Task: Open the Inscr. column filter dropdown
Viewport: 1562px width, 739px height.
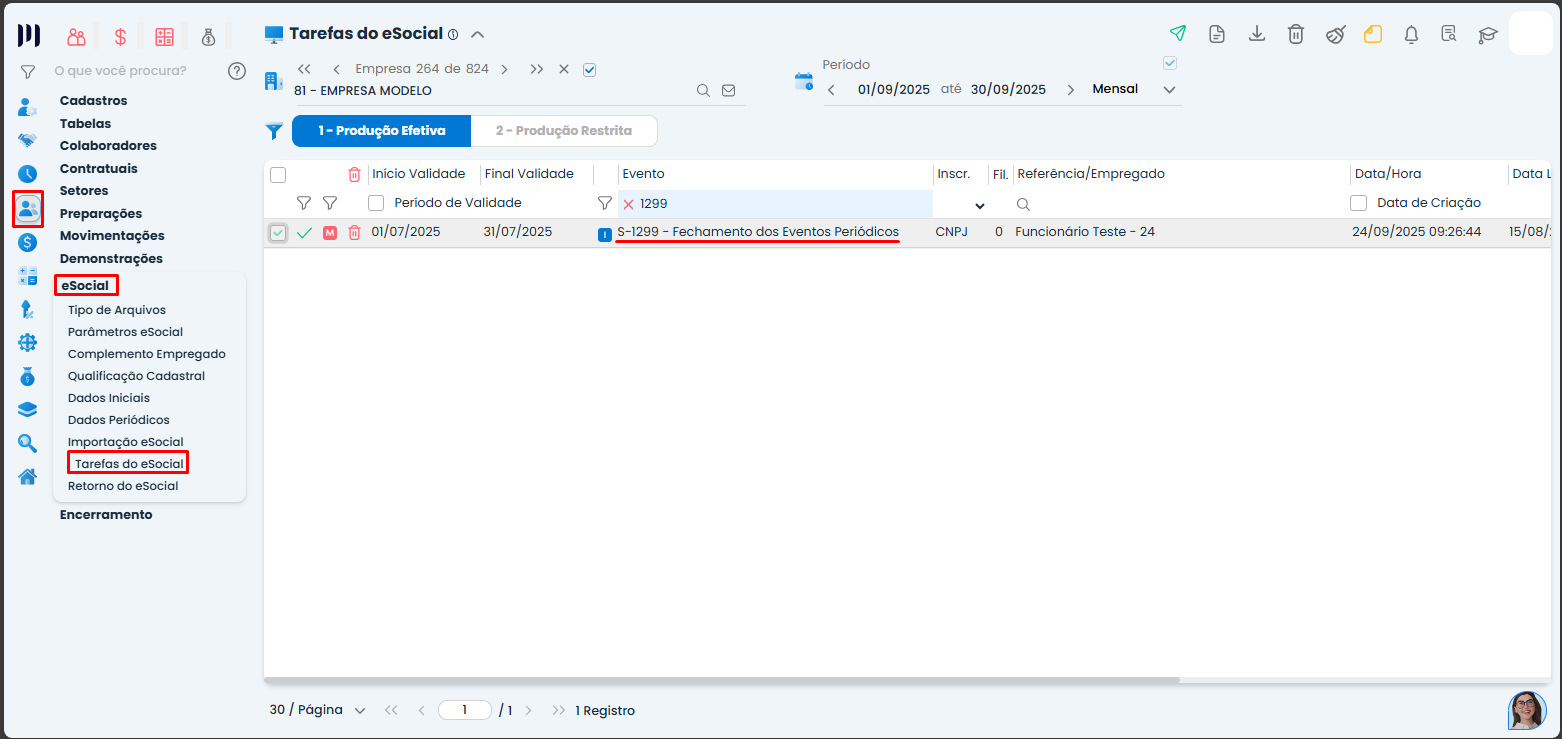Action: pos(980,205)
